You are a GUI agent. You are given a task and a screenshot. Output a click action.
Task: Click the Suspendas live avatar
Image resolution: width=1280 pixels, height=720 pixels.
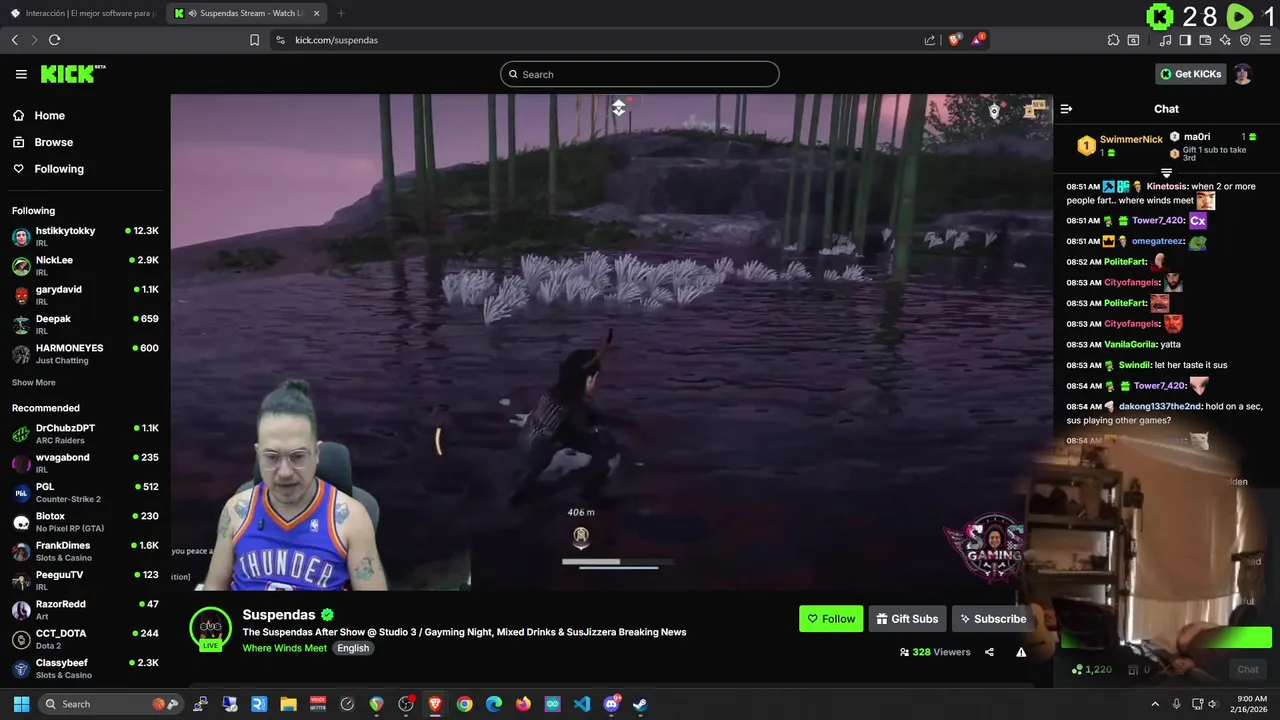coord(211,630)
